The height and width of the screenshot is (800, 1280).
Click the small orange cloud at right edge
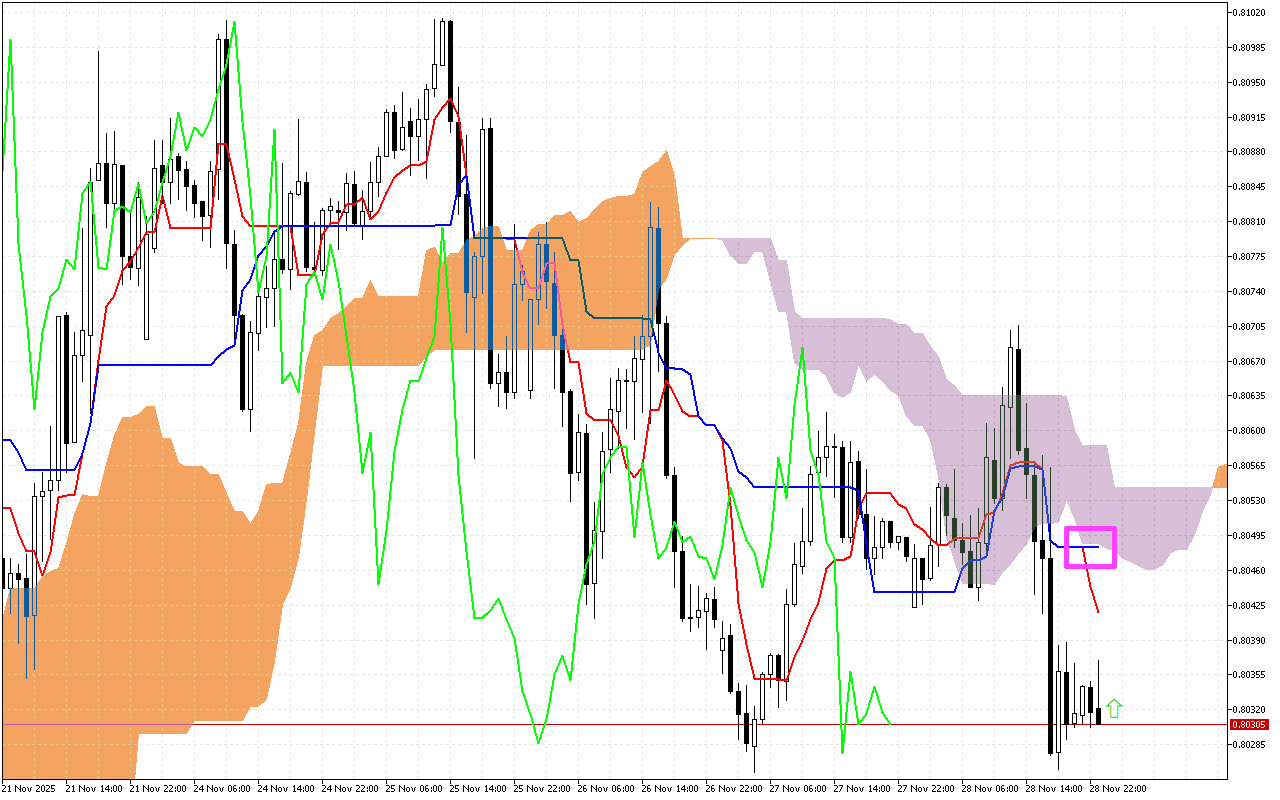(x=1220, y=476)
